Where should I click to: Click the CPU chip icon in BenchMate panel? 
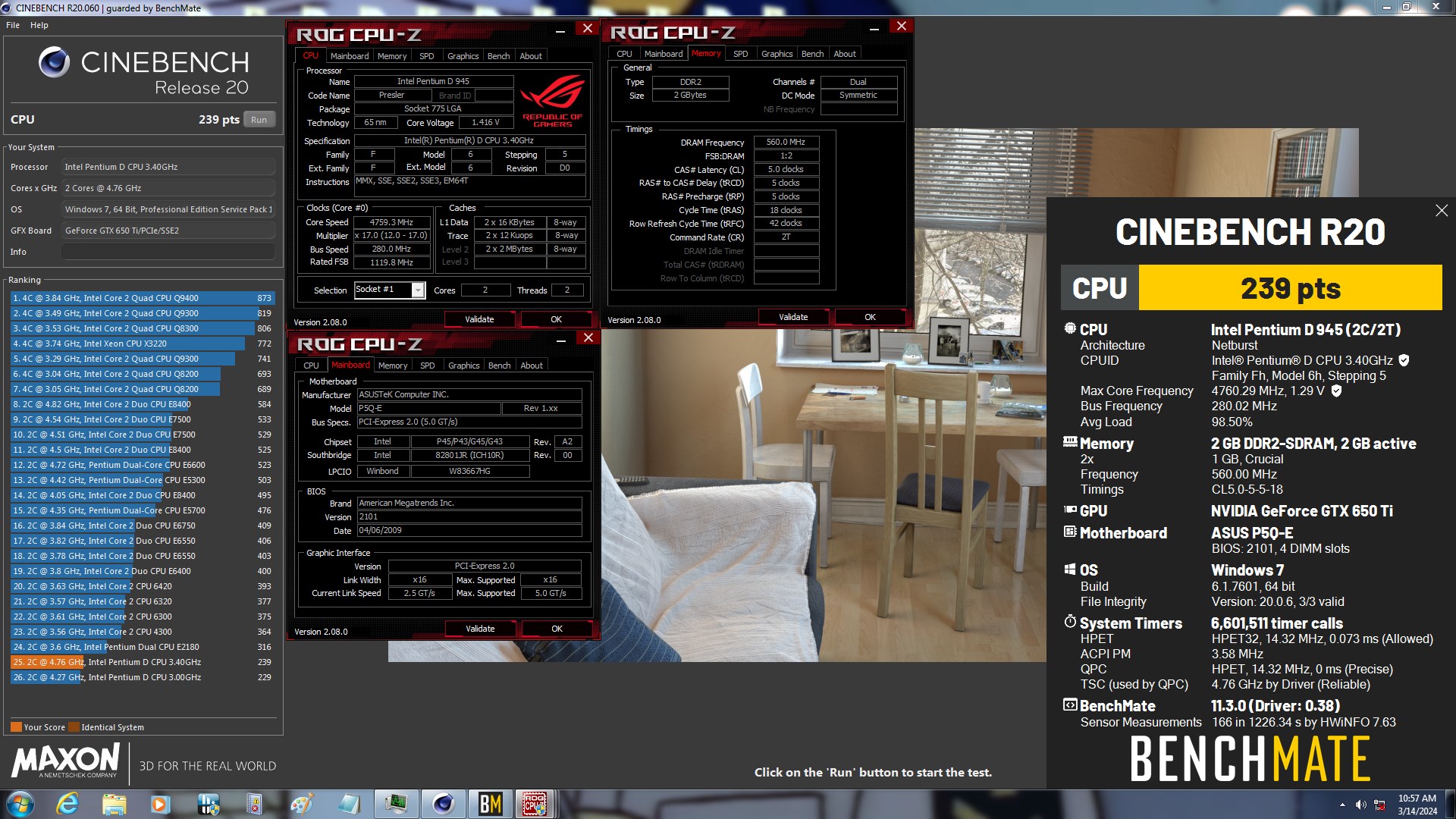click(x=1070, y=328)
